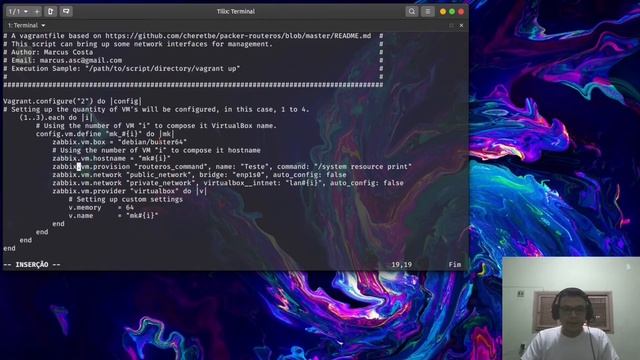Click the 'Fim' scroll position indicator

[454, 264]
